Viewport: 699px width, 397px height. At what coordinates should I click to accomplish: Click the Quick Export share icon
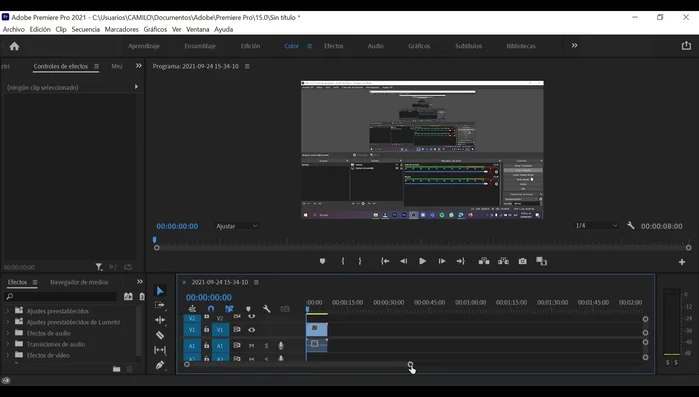(x=686, y=45)
